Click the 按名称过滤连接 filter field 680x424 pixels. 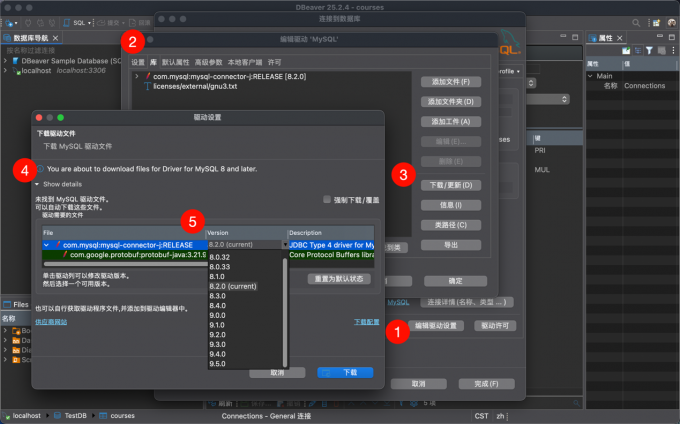(x=61, y=50)
